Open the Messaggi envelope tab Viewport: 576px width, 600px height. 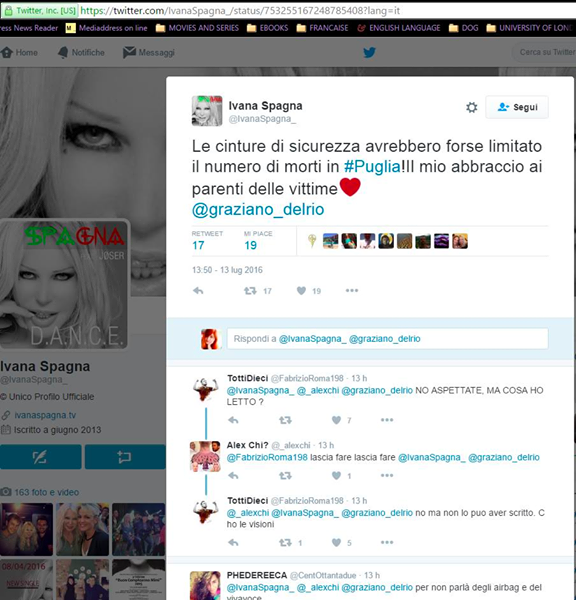pyautogui.click(x=149, y=52)
